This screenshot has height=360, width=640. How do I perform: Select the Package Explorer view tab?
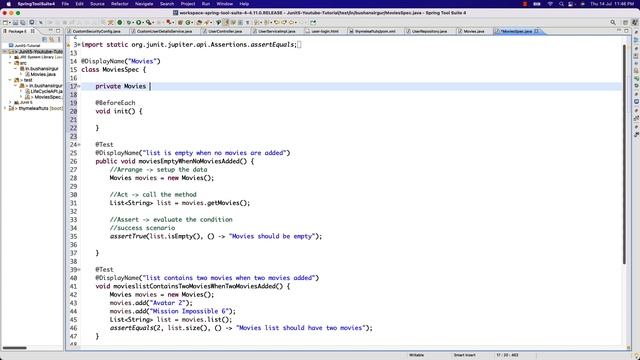(18, 31)
